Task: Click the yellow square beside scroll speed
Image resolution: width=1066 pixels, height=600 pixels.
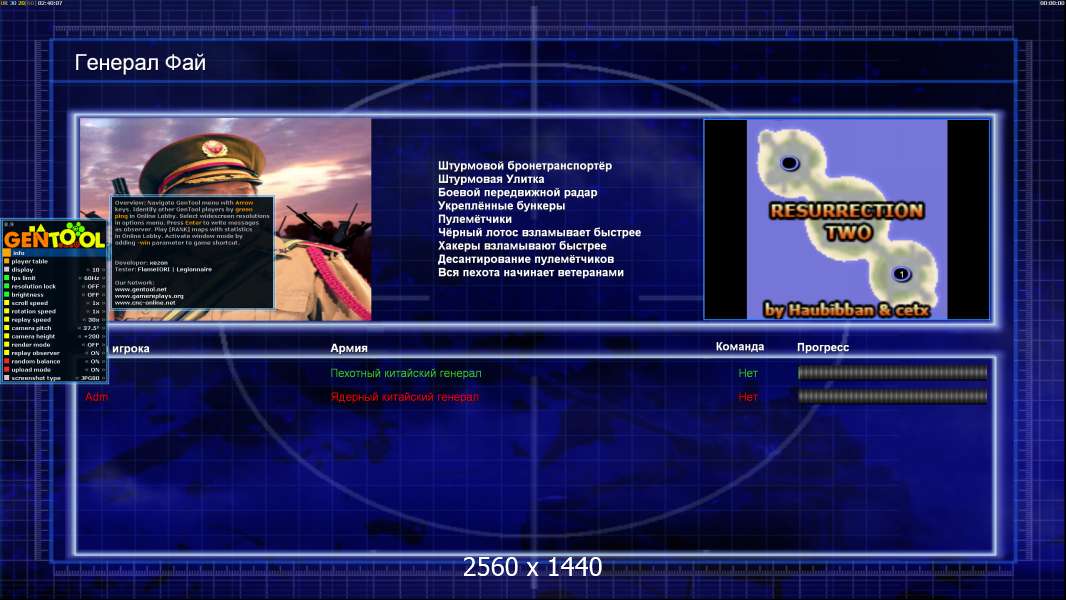Action: tap(7, 303)
